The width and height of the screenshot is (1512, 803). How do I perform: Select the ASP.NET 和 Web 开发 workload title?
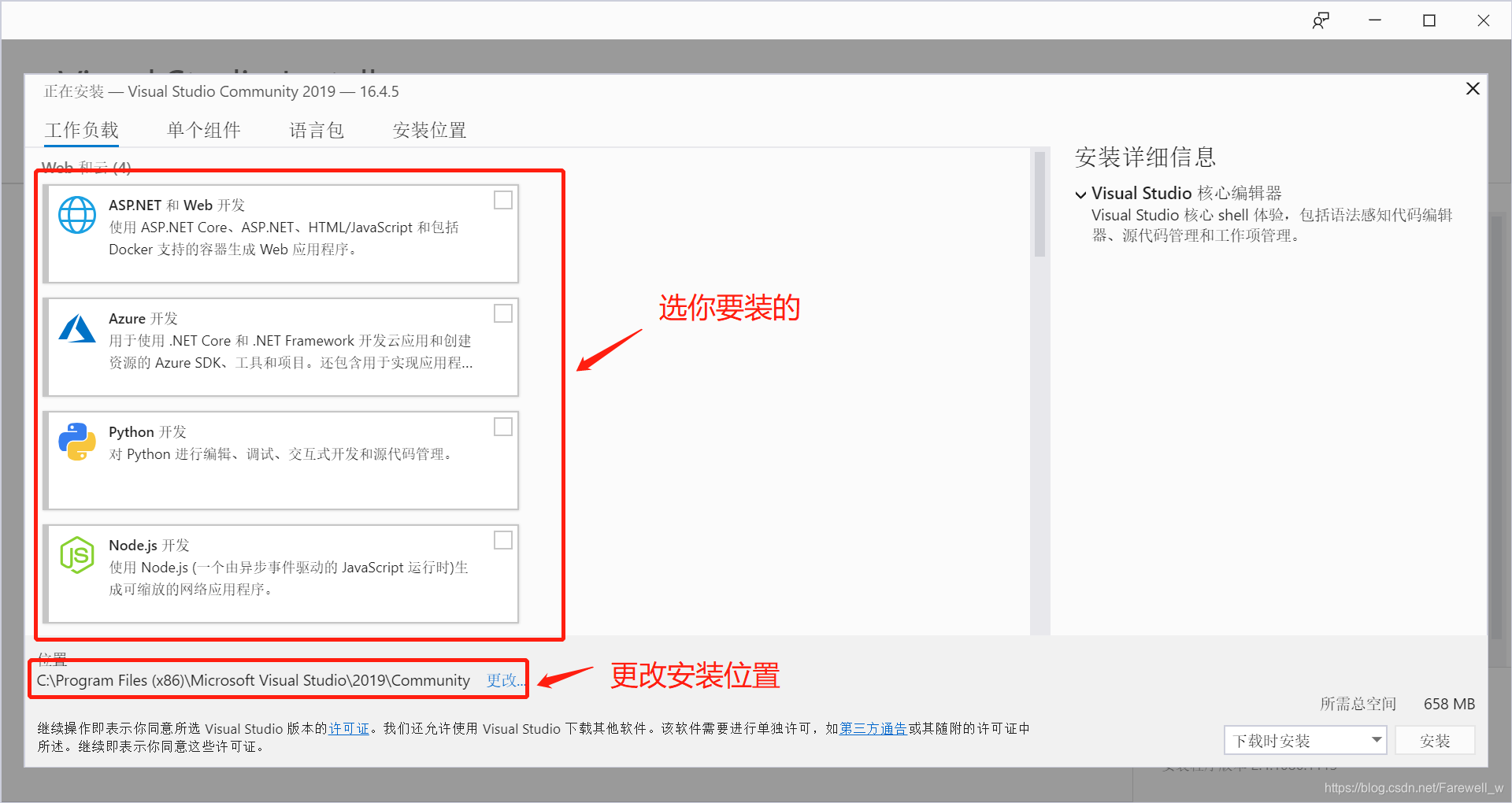177,205
